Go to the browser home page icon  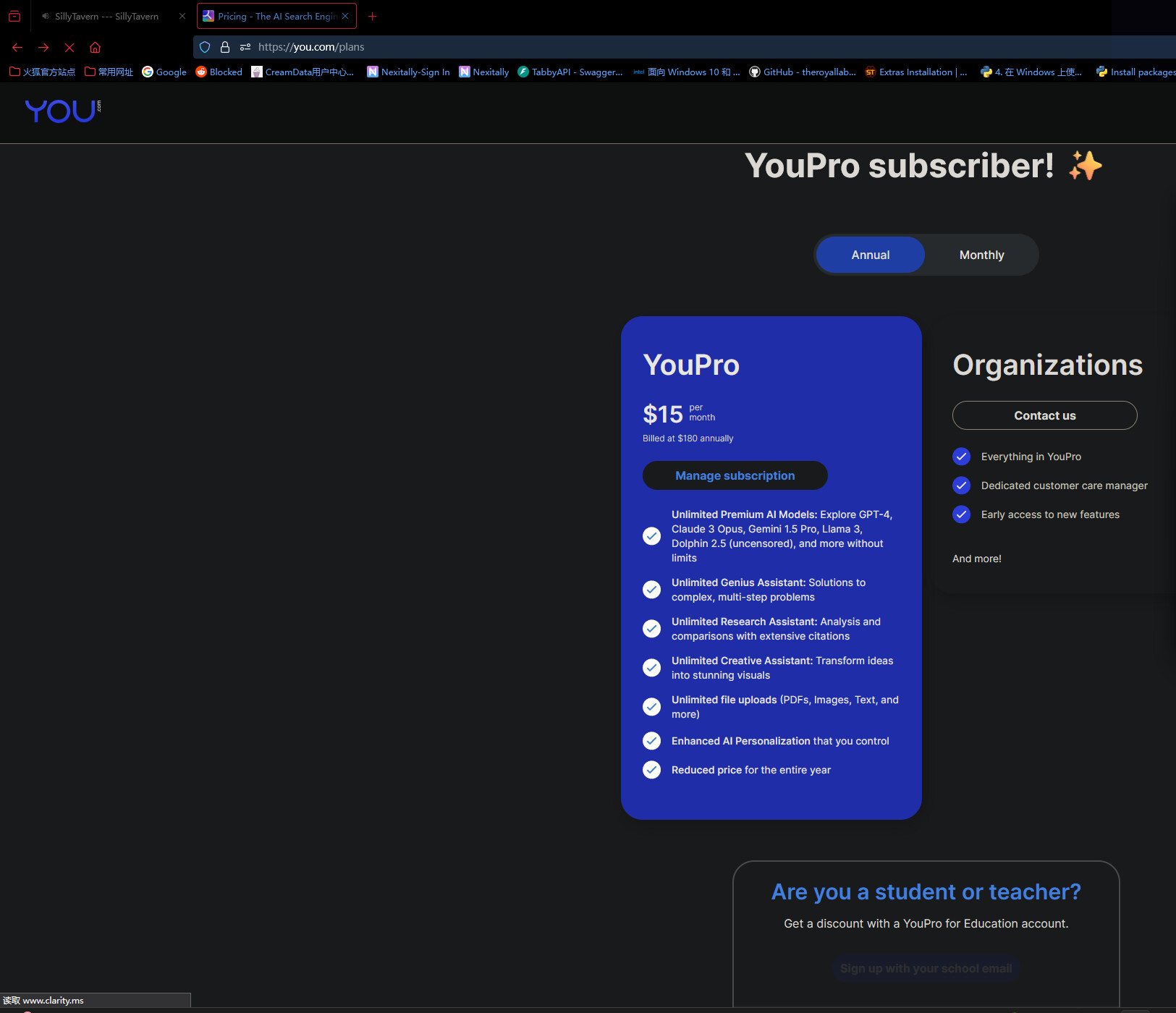(95, 47)
